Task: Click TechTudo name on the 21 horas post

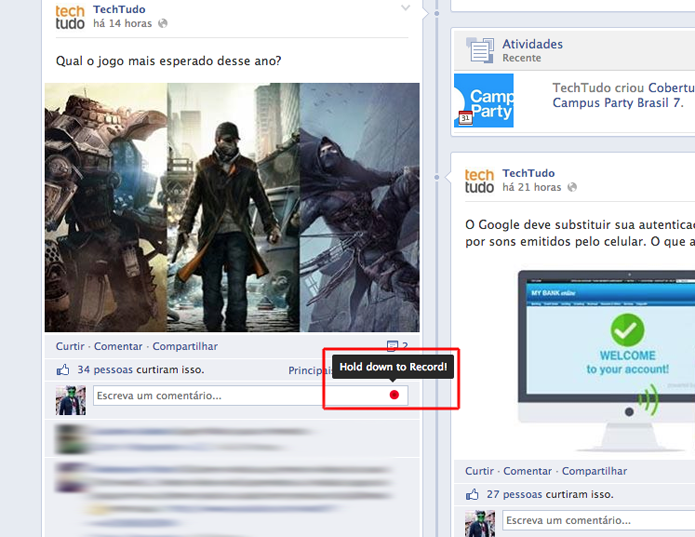Action: pos(528,173)
